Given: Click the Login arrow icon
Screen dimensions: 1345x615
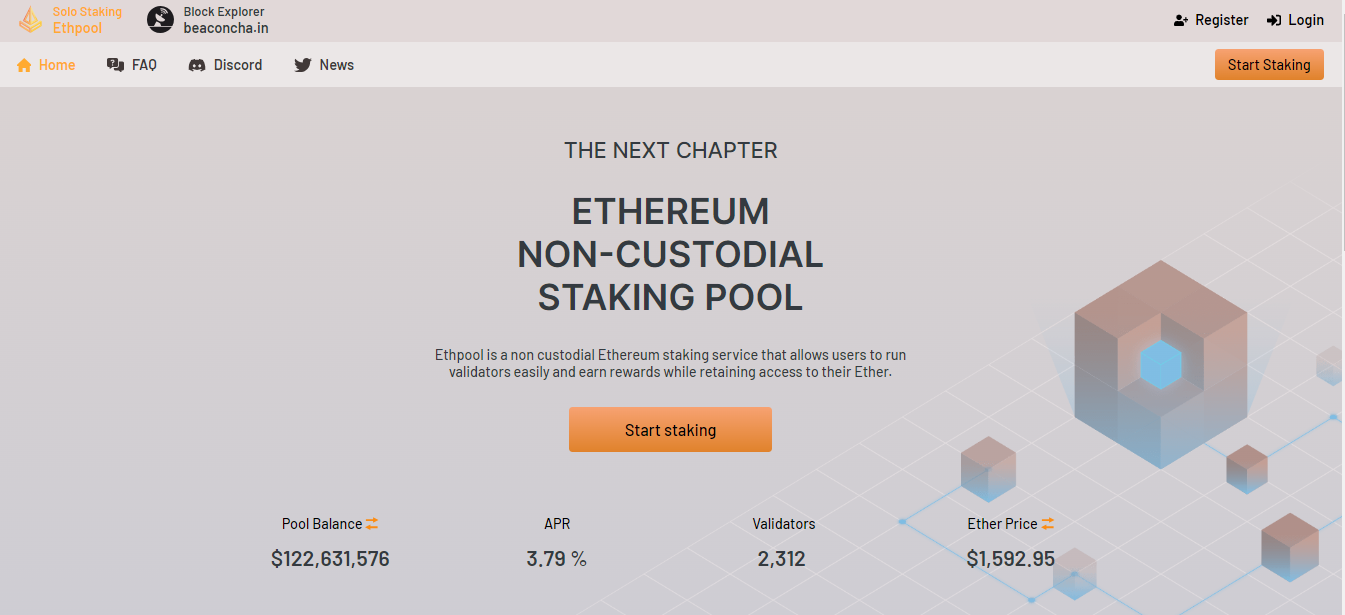Looking at the screenshot, I should pyautogui.click(x=1274, y=20).
